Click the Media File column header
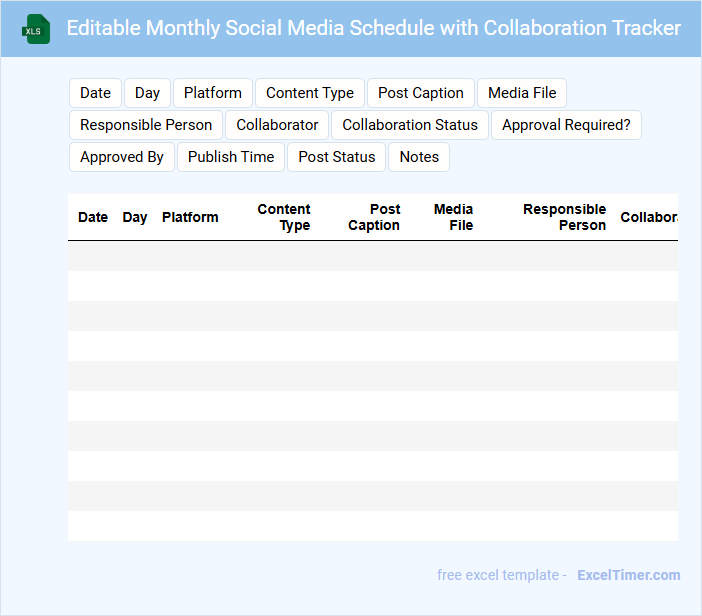This screenshot has height=616, width=702. [x=454, y=217]
